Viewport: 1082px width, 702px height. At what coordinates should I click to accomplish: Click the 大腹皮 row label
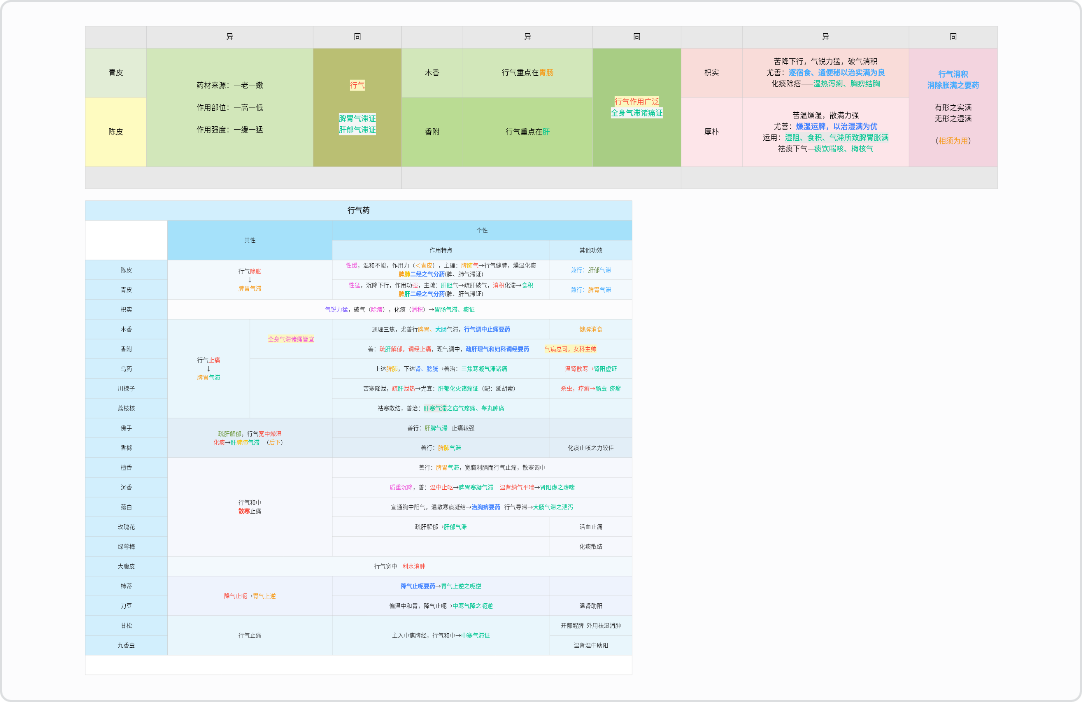click(x=126, y=566)
